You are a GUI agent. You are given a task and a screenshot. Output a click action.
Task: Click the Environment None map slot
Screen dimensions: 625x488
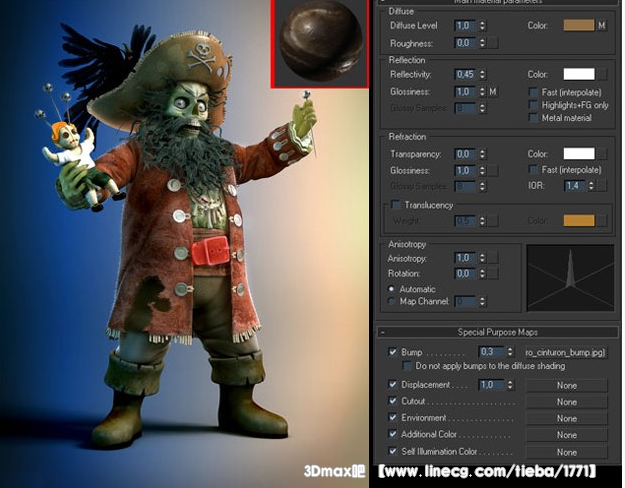pos(566,419)
